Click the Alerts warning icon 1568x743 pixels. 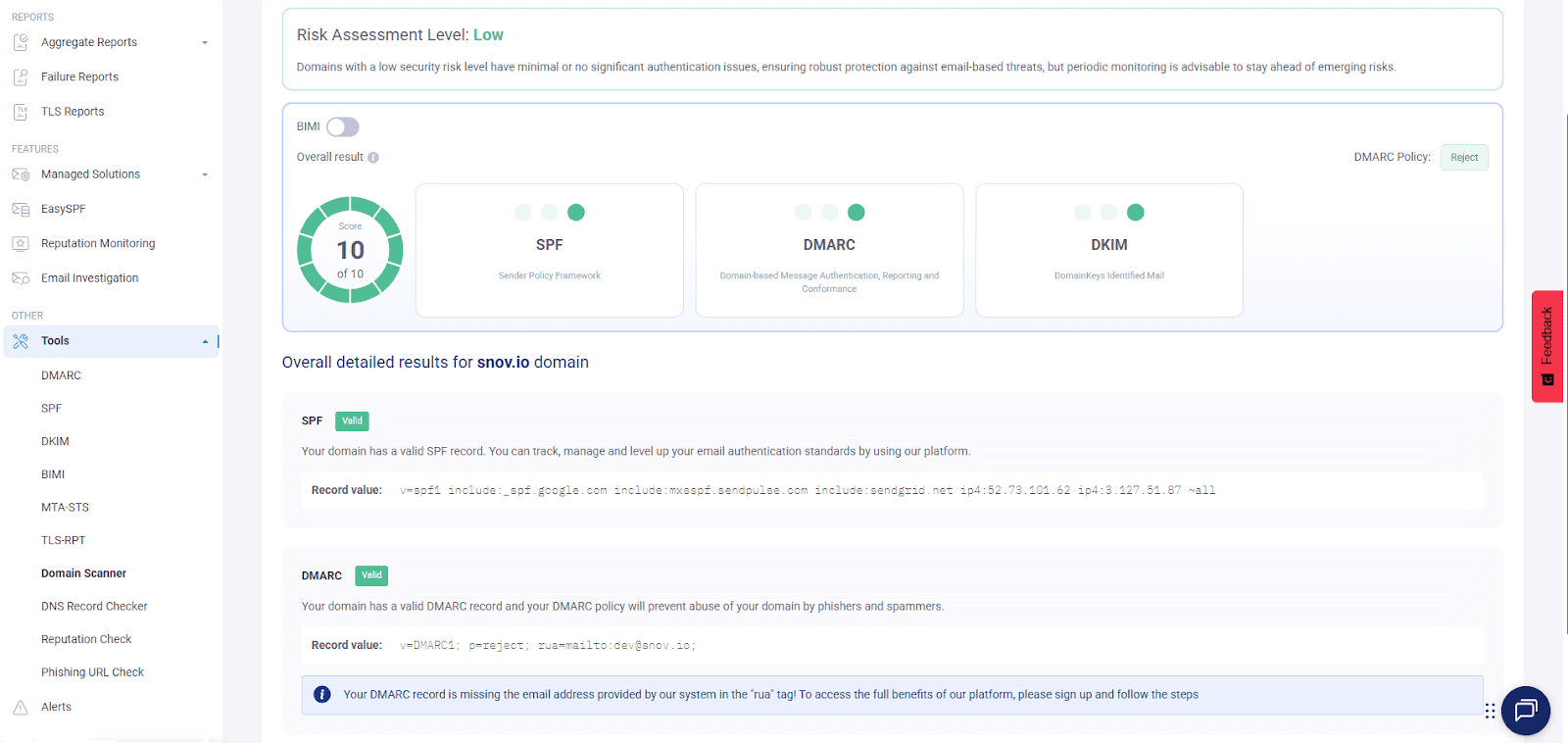[21, 707]
